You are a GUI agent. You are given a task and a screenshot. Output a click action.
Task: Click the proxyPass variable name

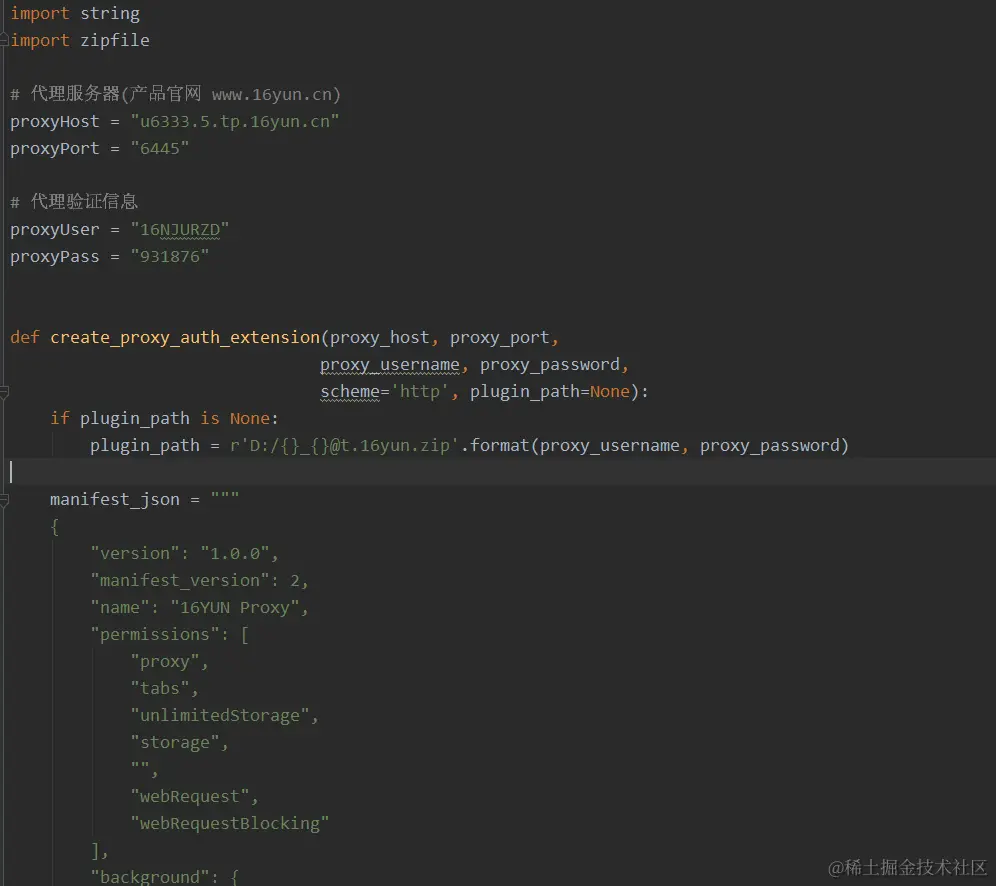[55, 257]
